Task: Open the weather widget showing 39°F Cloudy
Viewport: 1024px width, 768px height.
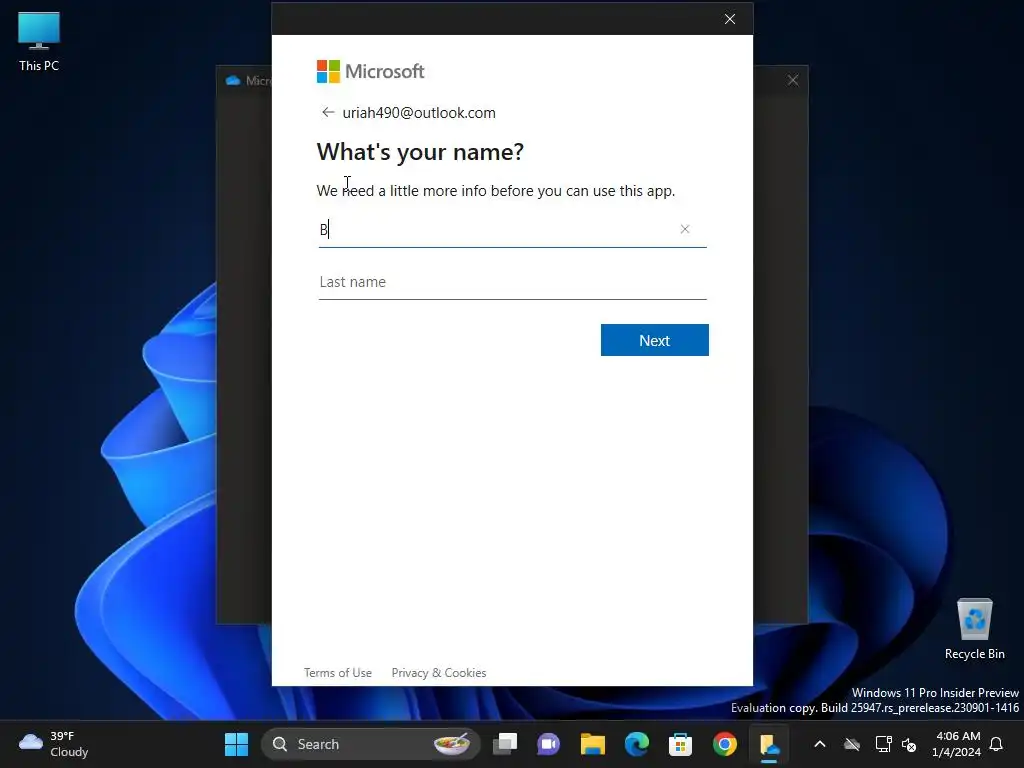Action: point(54,744)
